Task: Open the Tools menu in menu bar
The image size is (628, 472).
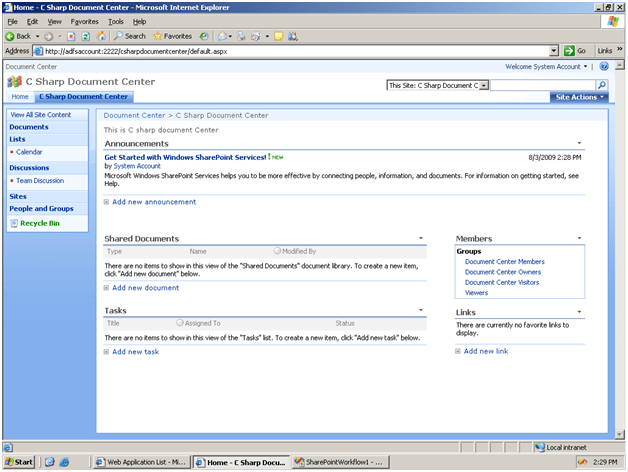Action: click(x=116, y=21)
